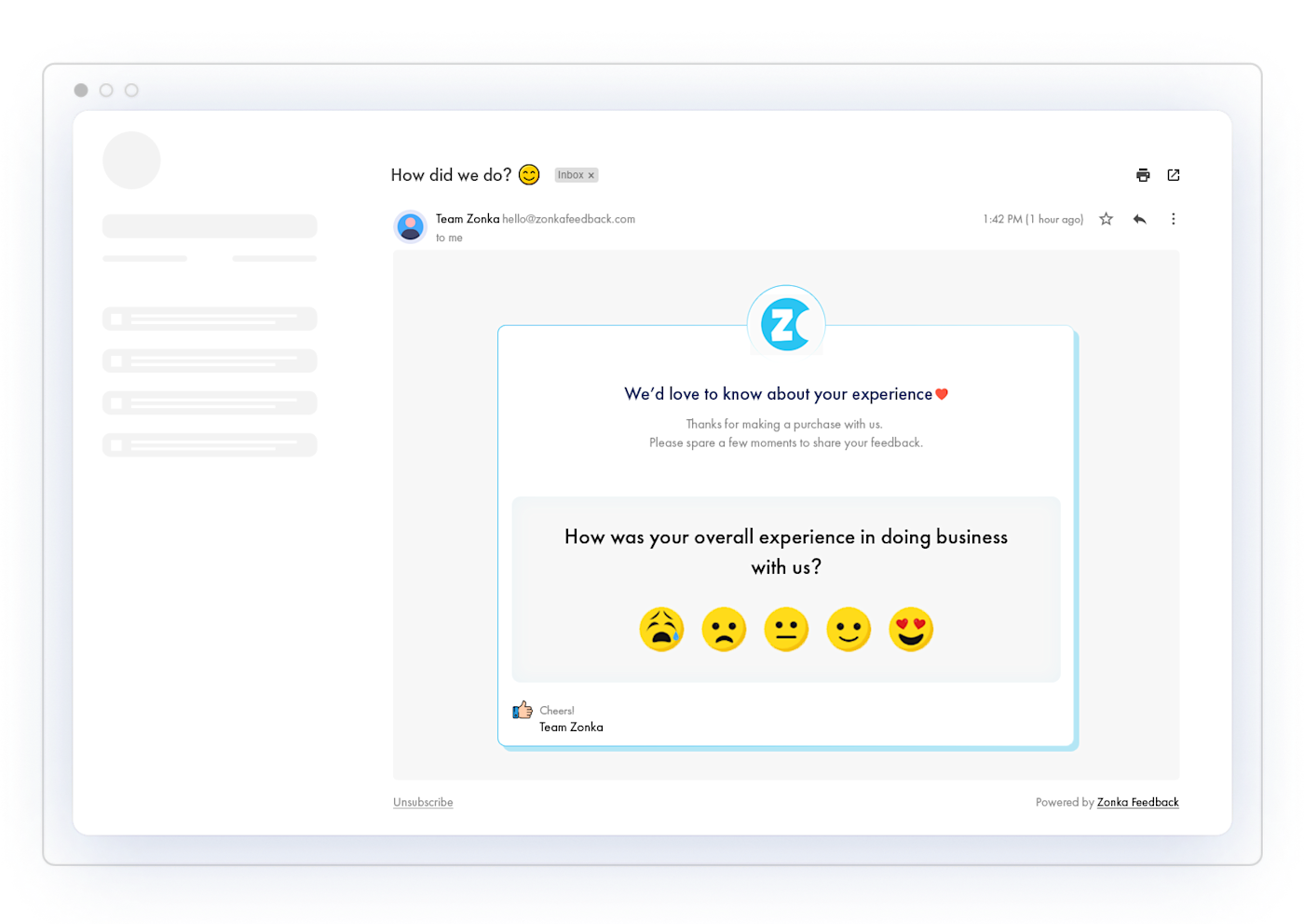Click the Team Zonka sender avatar
This screenshot has height=924, width=1304.
pyautogui.click(x=410, y=226)
